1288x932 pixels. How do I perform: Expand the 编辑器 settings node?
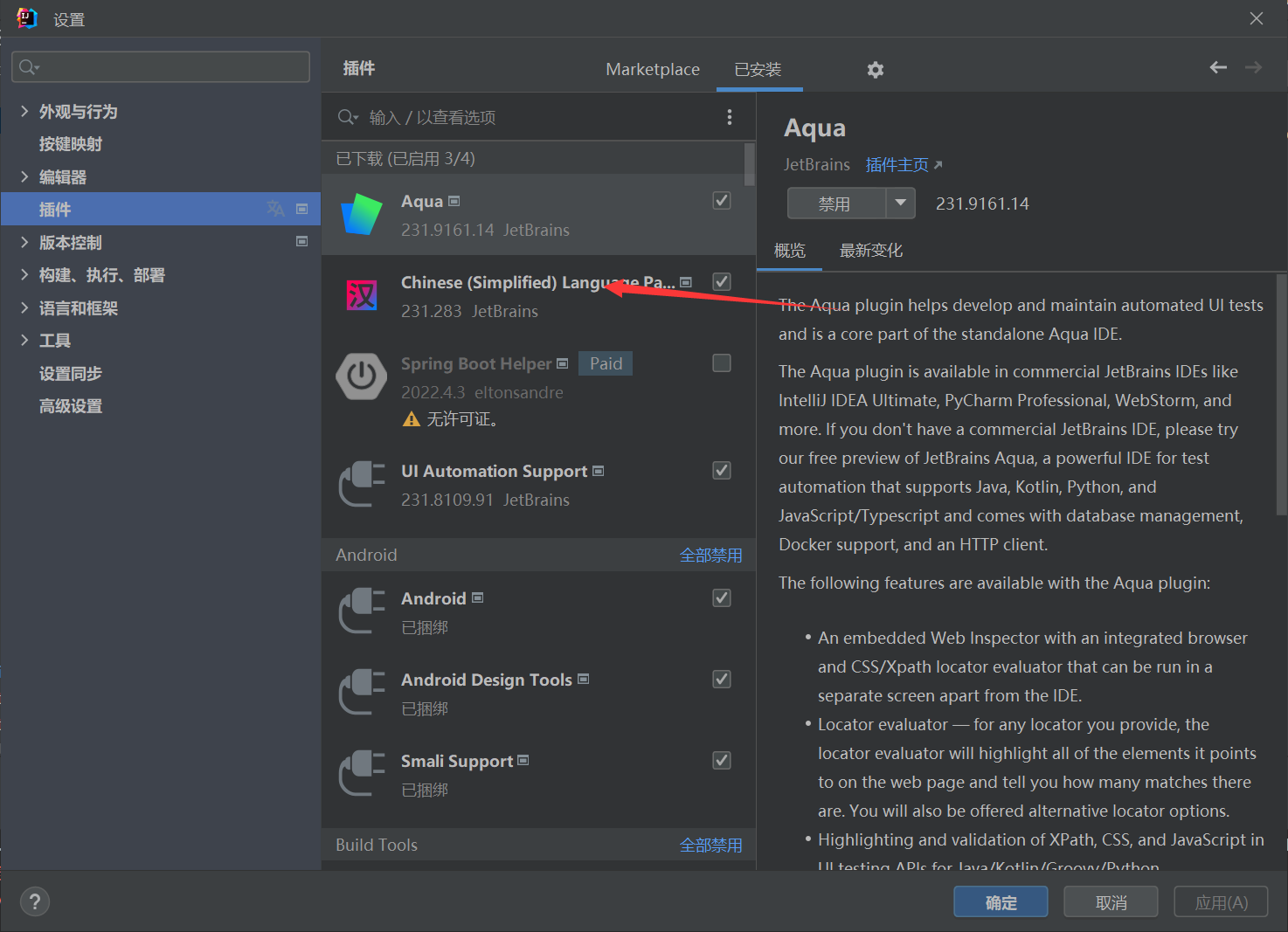[x=24, y=176]
